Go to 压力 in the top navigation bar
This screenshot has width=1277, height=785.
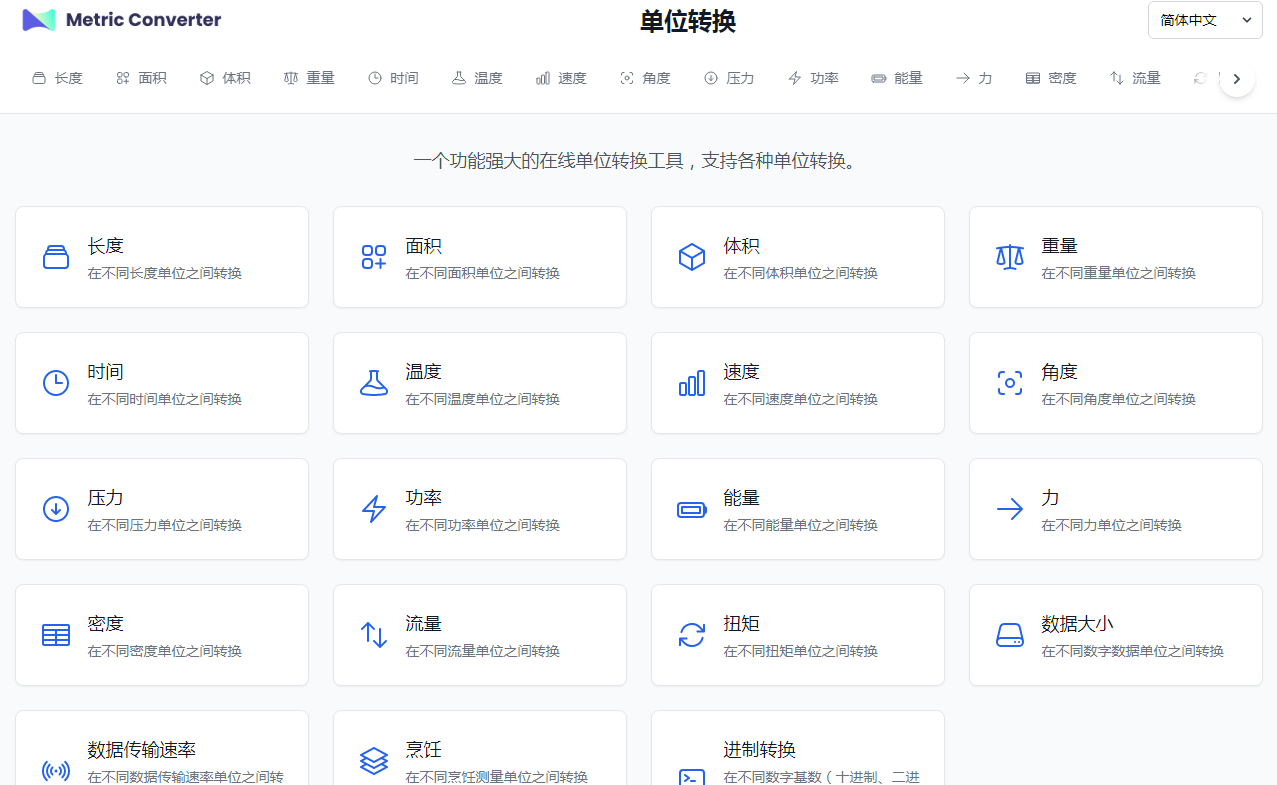(729, 78)
